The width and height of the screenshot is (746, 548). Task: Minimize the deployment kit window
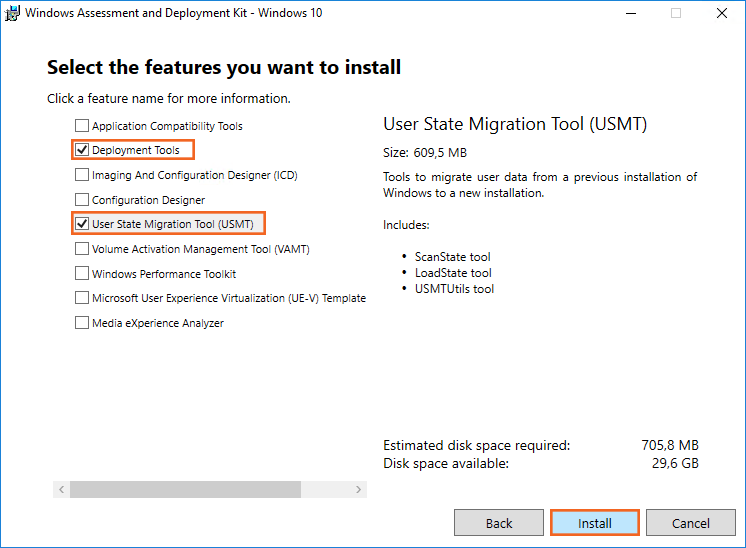pyautogui.click(x=631, y=13)
